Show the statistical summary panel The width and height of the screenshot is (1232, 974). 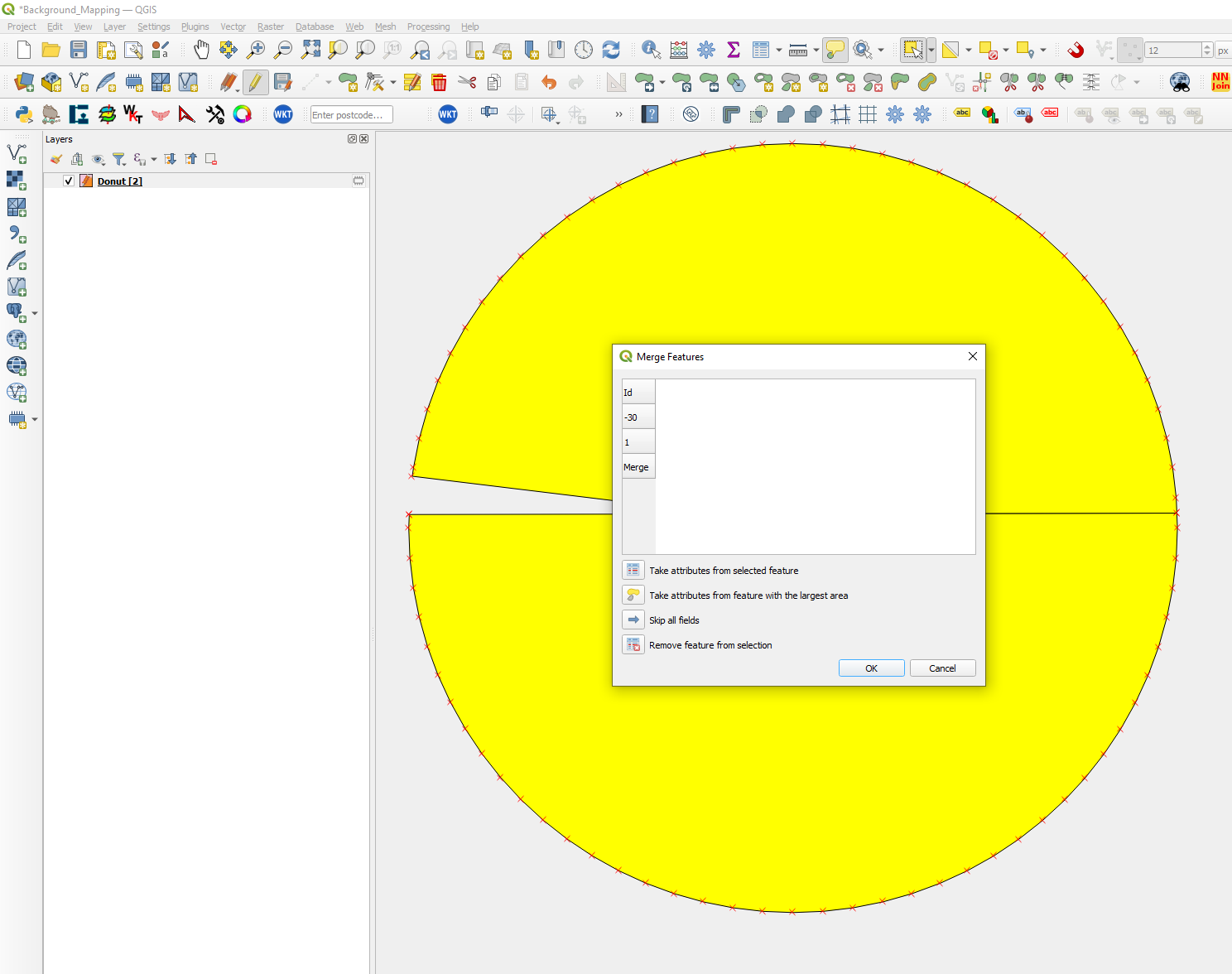click(734, 50)
